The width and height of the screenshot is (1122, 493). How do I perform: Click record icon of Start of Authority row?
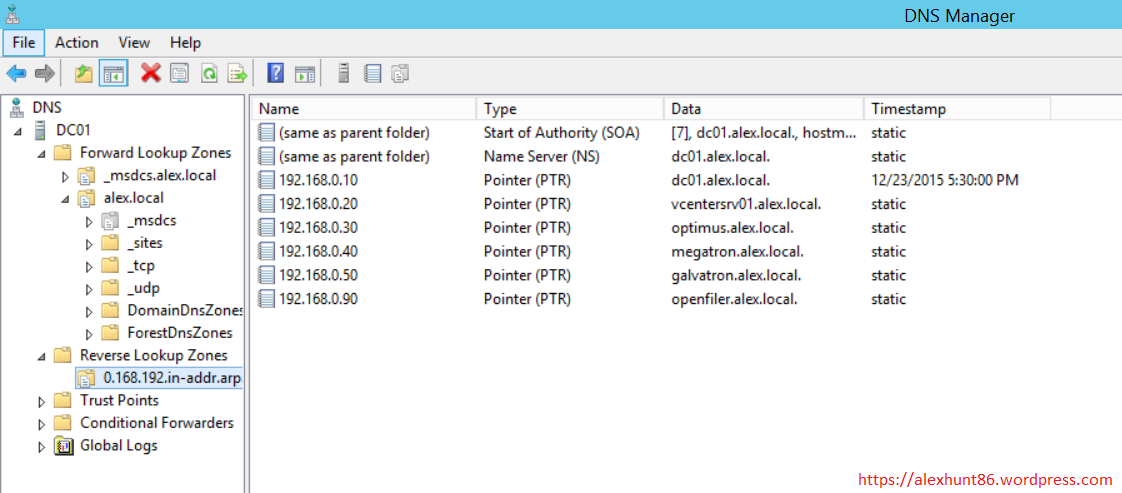[266, 132]
